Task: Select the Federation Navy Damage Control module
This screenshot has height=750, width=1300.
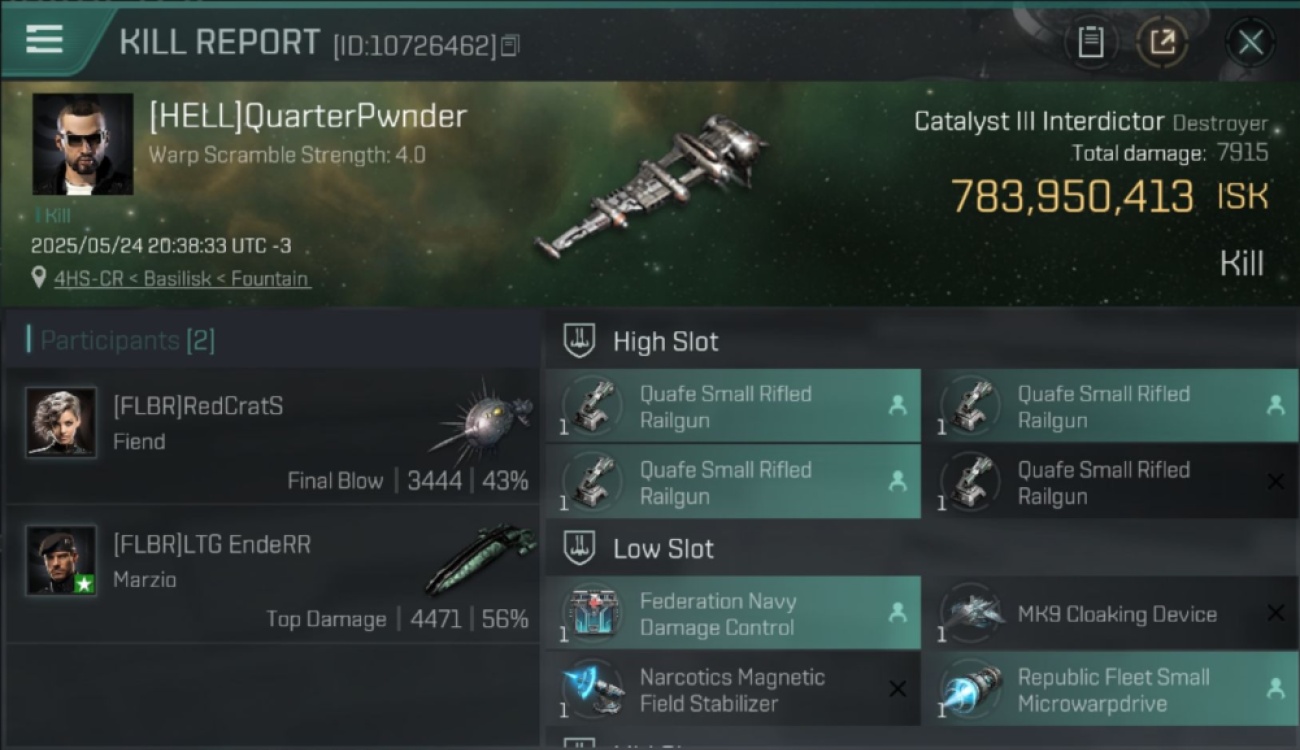Action: (733, 614)
